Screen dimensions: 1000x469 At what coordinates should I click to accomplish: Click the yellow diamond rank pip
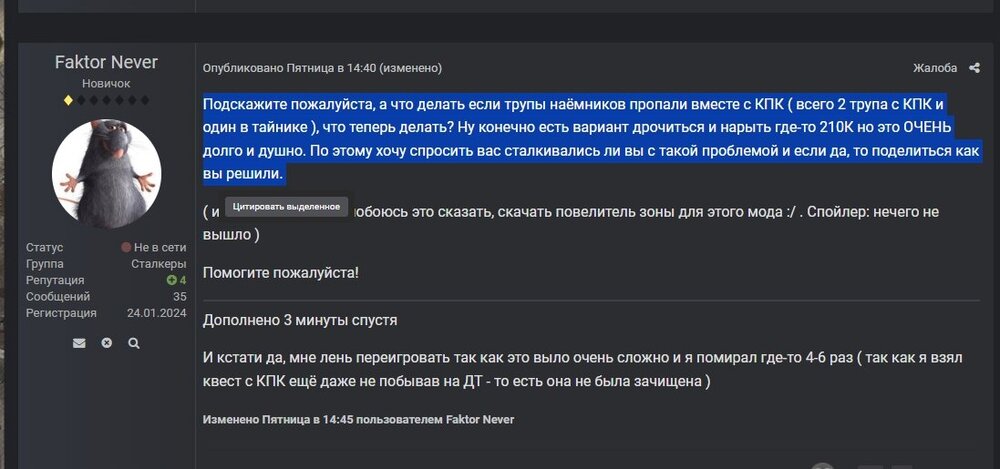[68, 101]
